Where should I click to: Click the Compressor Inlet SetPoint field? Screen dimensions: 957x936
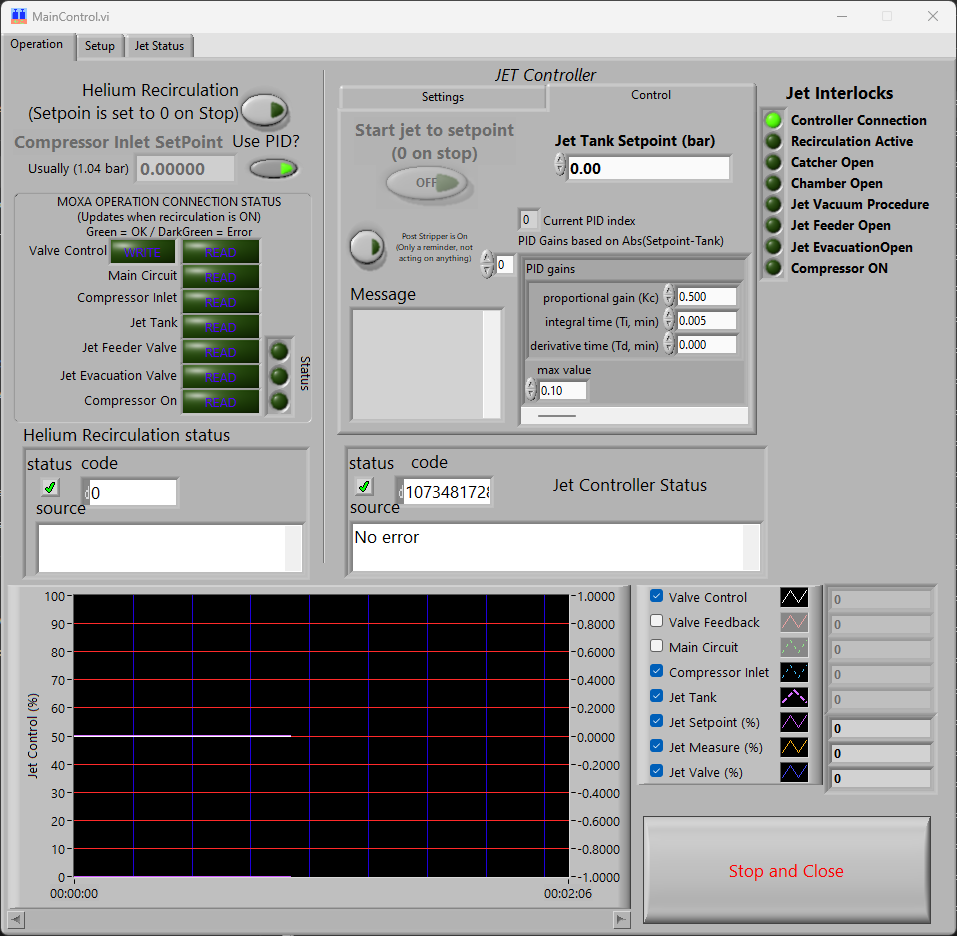(x=186, y=169)
